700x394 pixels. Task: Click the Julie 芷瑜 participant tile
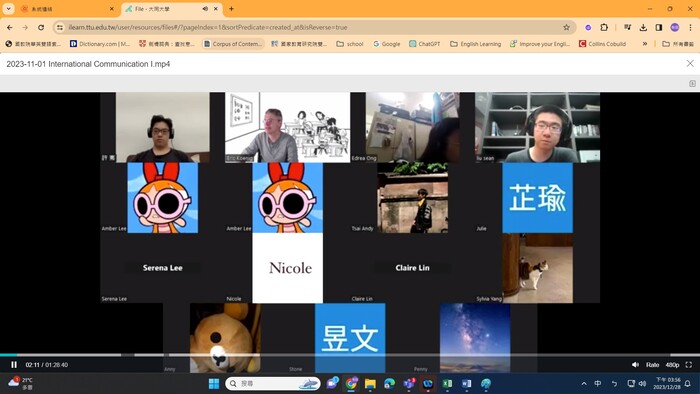[x=538, y=198]
